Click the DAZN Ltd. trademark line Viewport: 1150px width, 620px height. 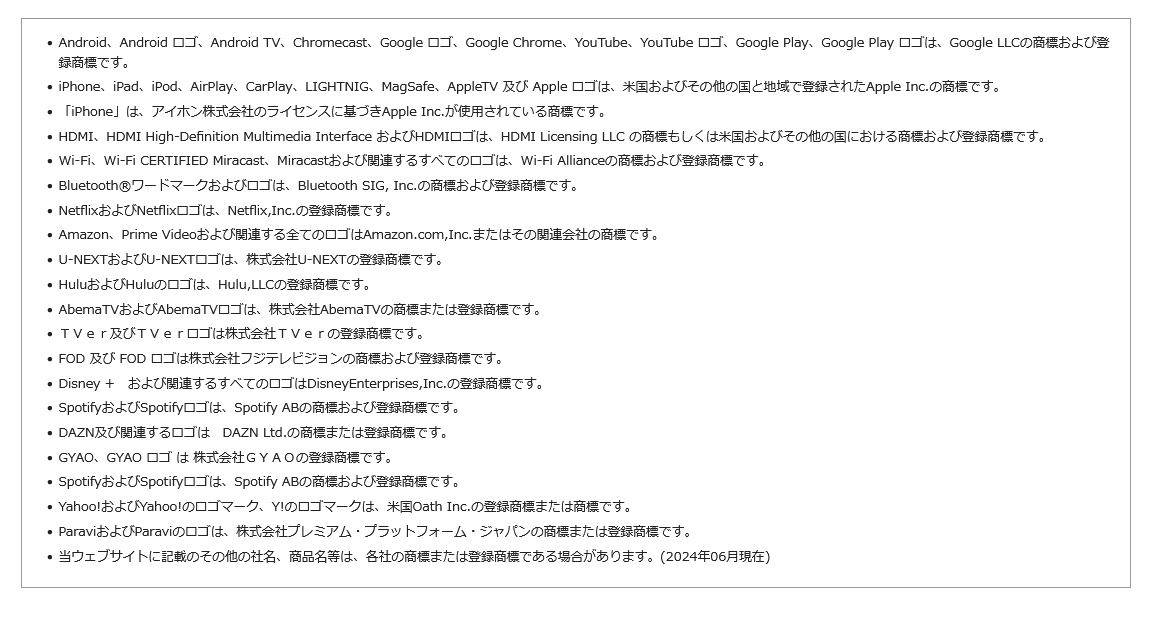tap(254, 433)
